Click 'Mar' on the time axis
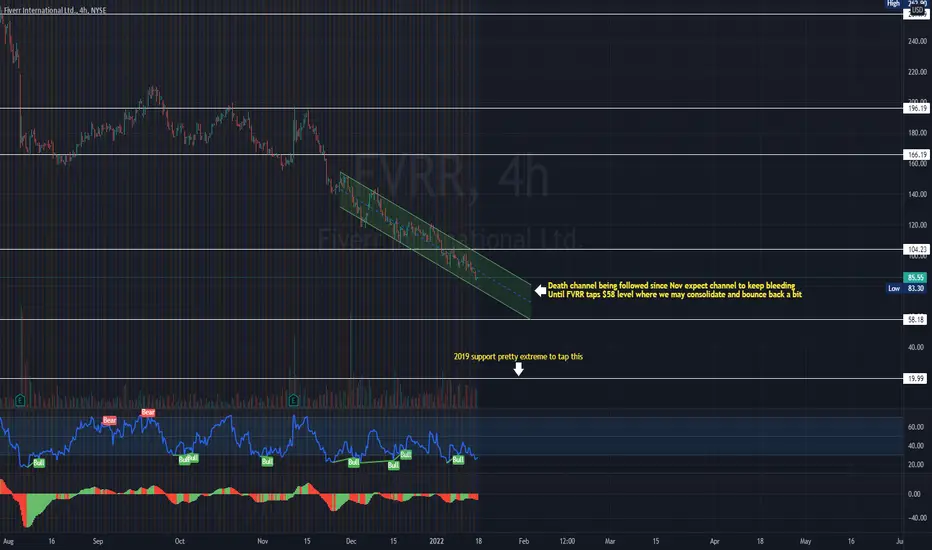The image size is (932, 550). pyautogui.click(x=610, y=542)
